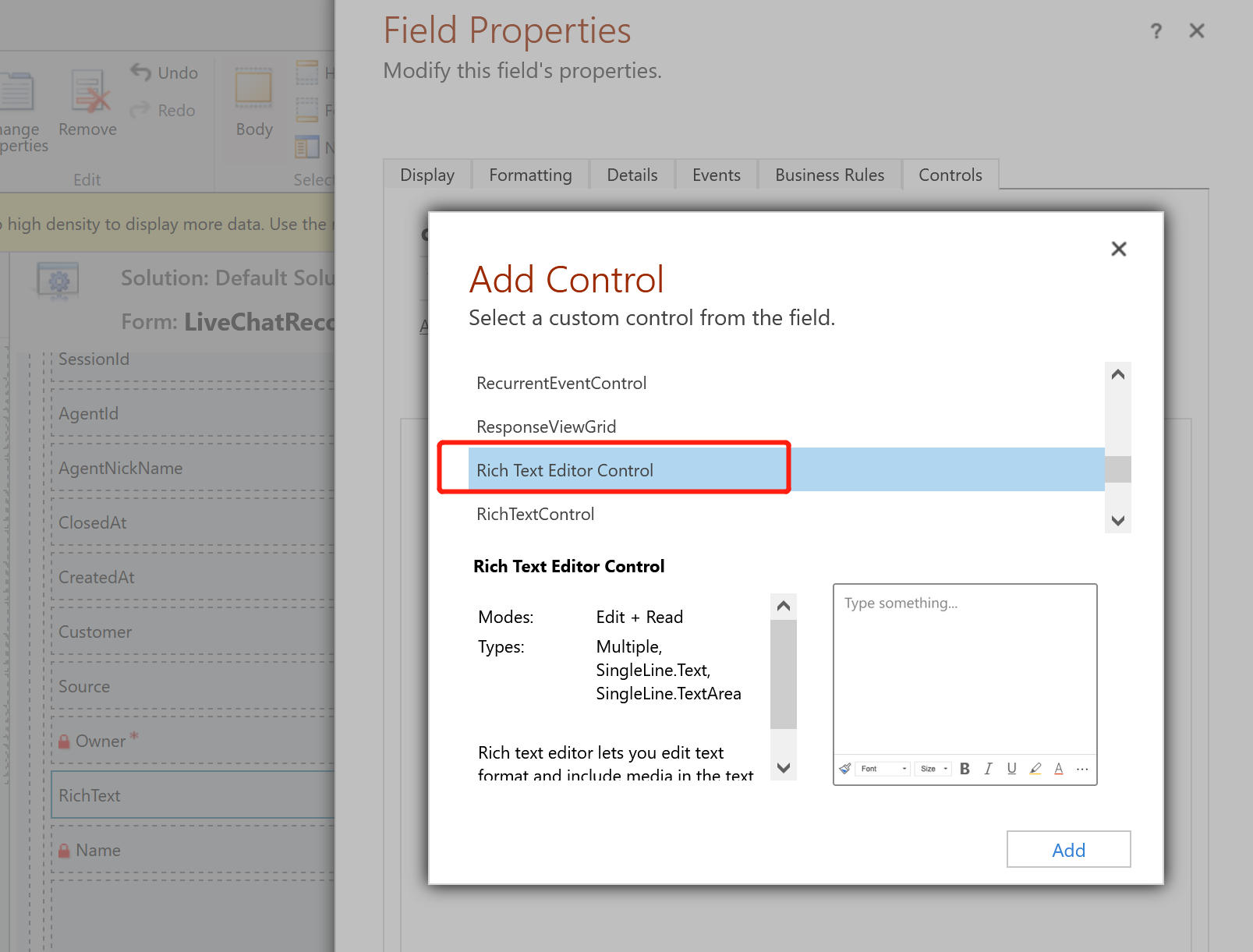Pick the font color swatch icon
The height and width of the screenshot is (952, 1253).
point(1058,769)
